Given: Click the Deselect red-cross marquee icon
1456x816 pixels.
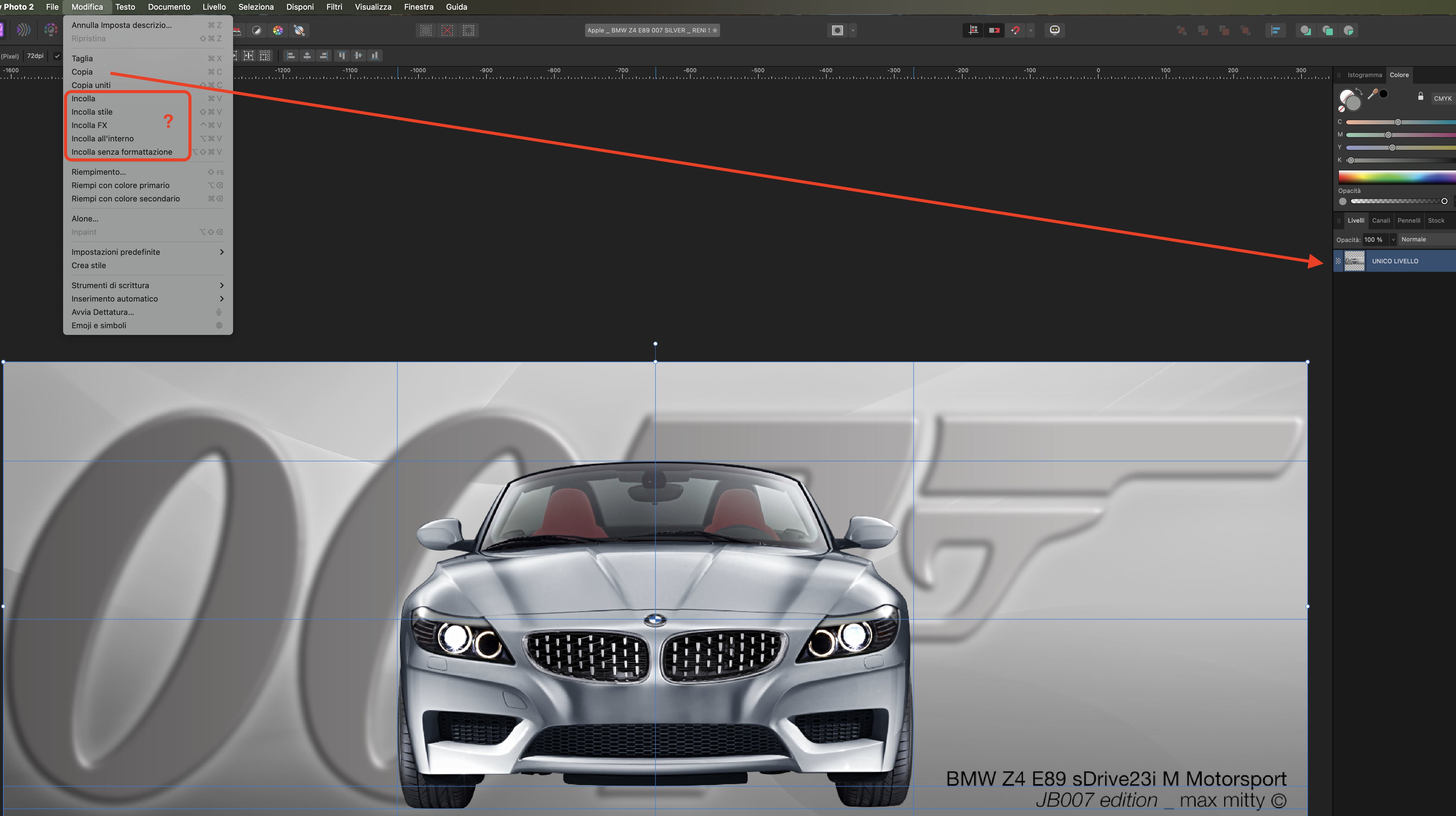Looking at the screenshot, I should pos(447,31).
